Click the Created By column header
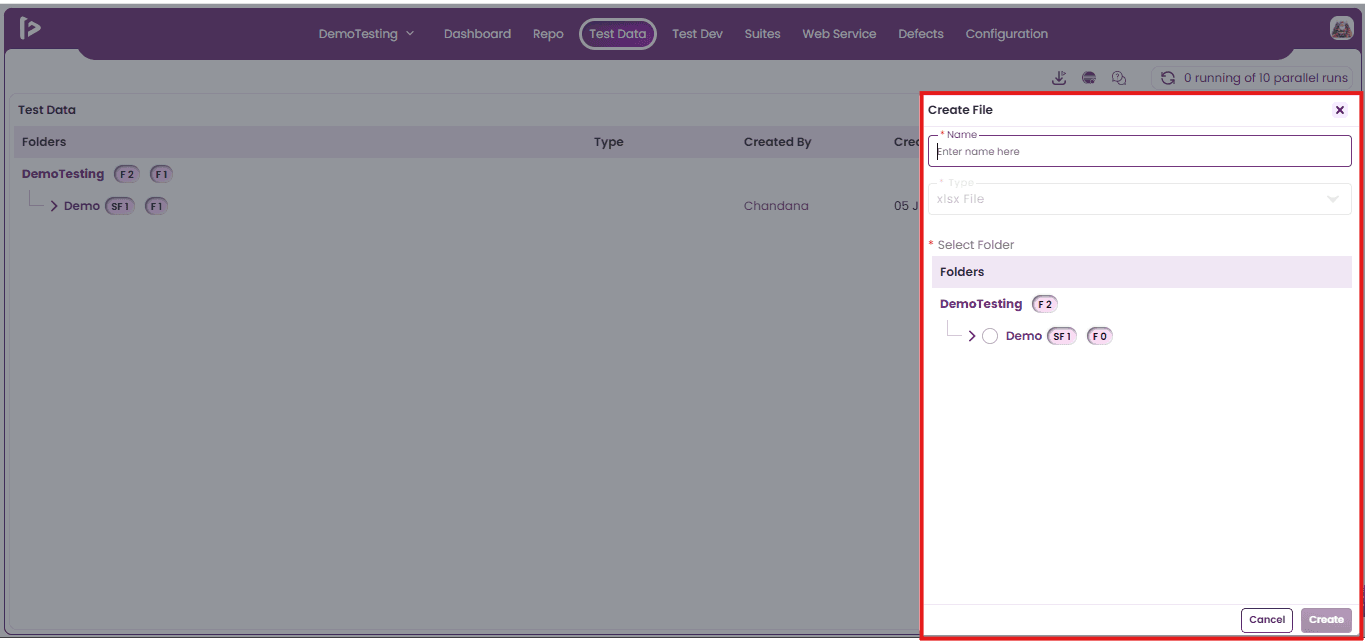The height and width of the screenshot is (641, 1365). 778,142
